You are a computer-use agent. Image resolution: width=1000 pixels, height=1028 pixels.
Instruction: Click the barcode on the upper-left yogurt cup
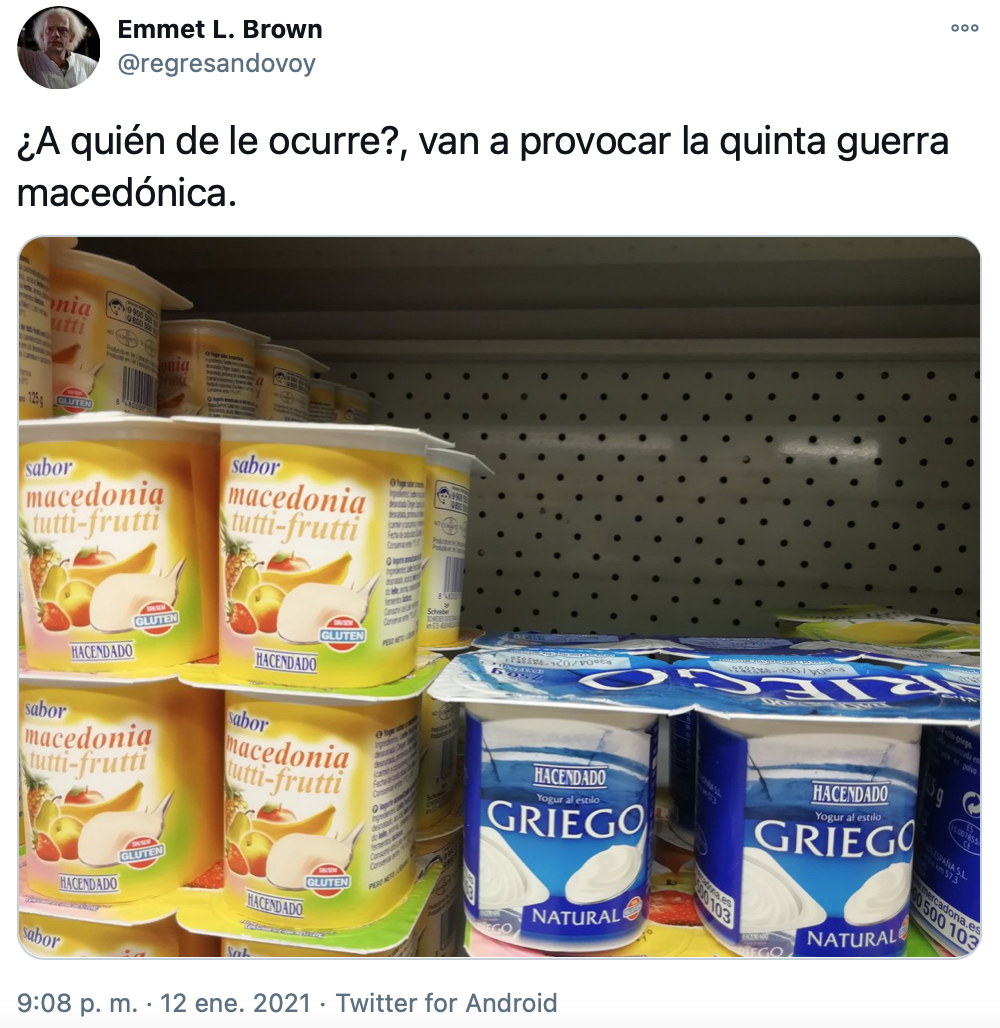[138, 387]
